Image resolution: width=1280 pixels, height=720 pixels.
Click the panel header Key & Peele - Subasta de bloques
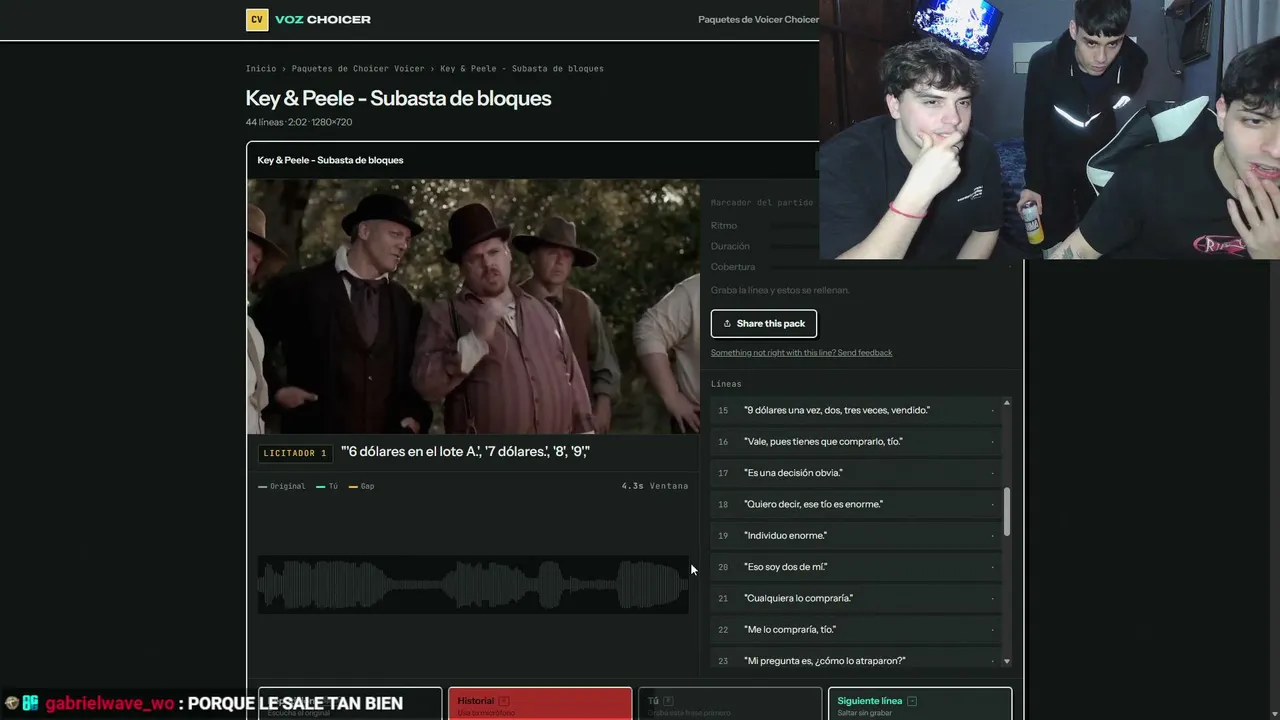coord(331,160)
